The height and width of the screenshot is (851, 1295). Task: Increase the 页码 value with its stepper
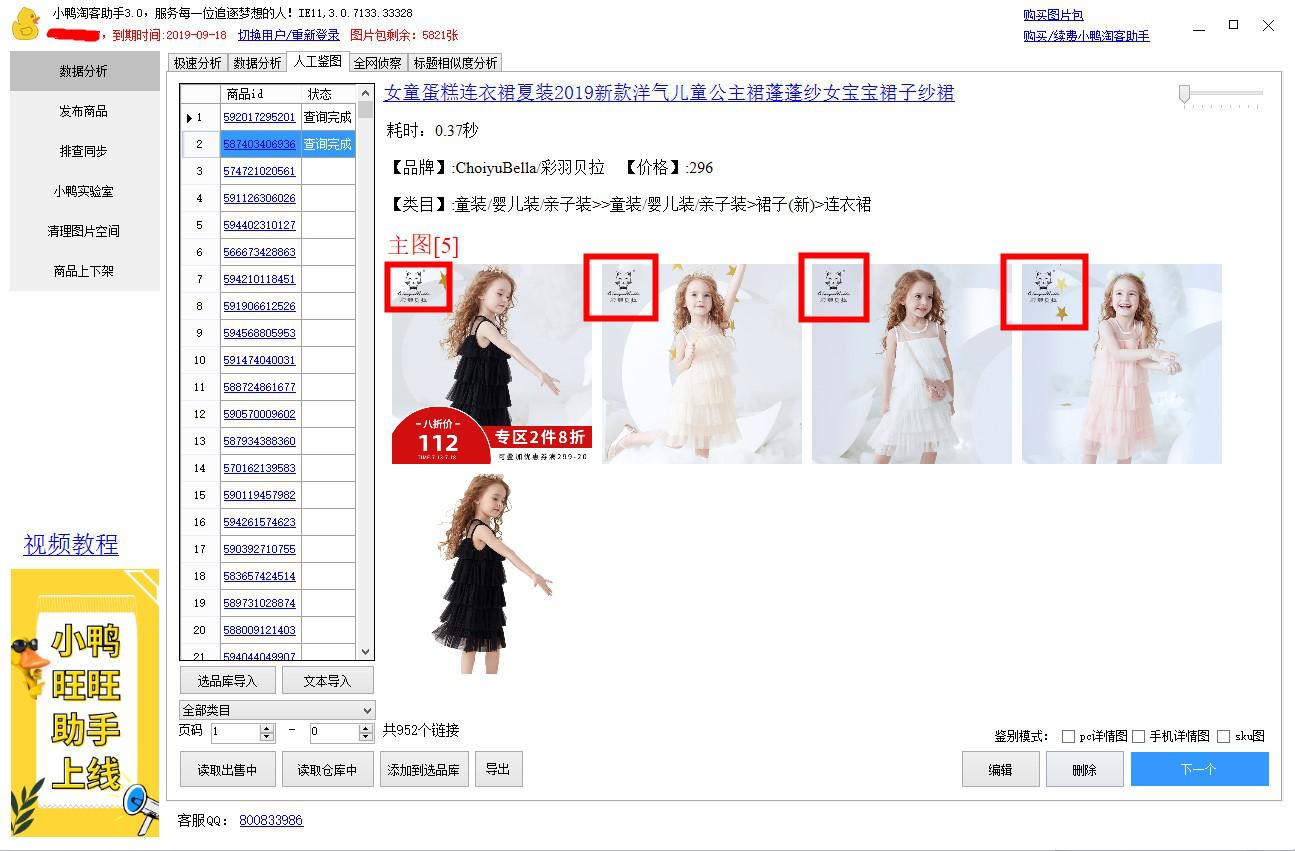pos(265,727)
